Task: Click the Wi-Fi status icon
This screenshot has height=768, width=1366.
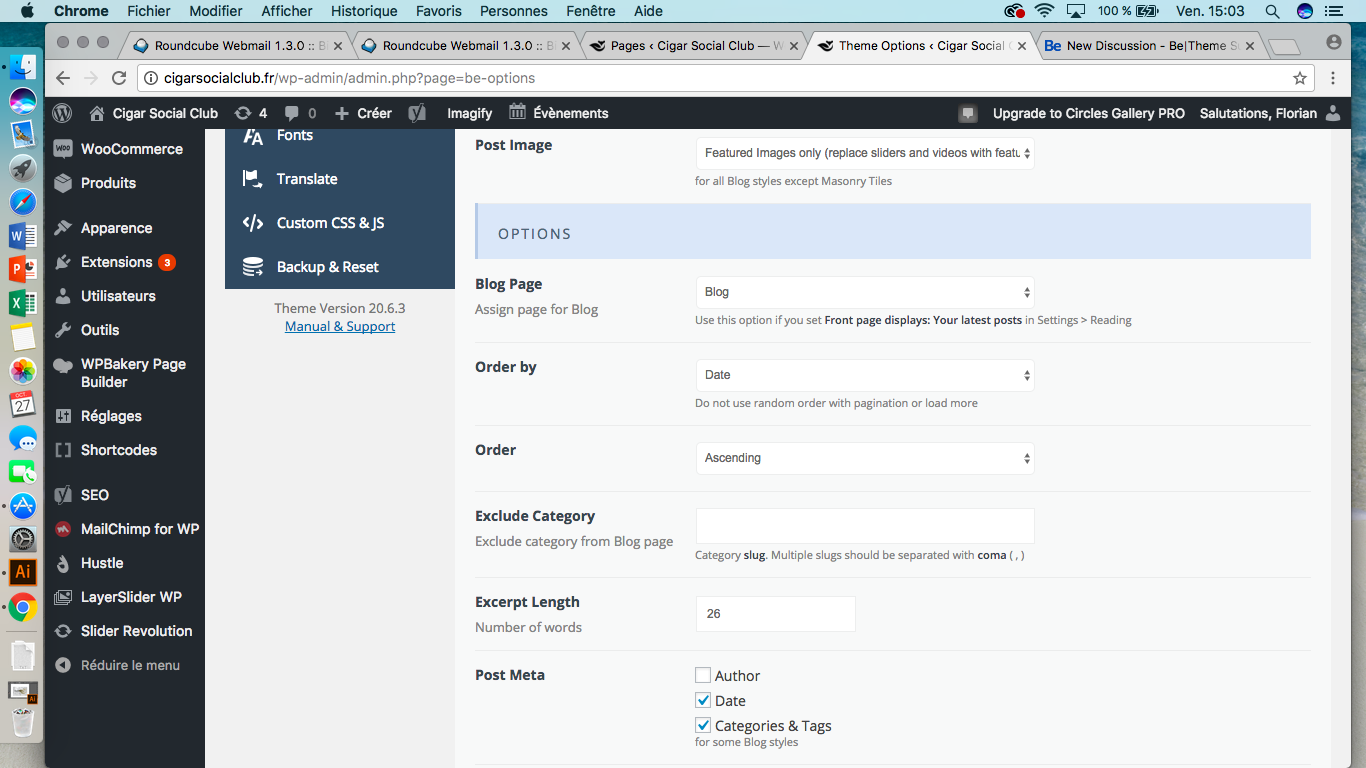Action: (1045, 11)
